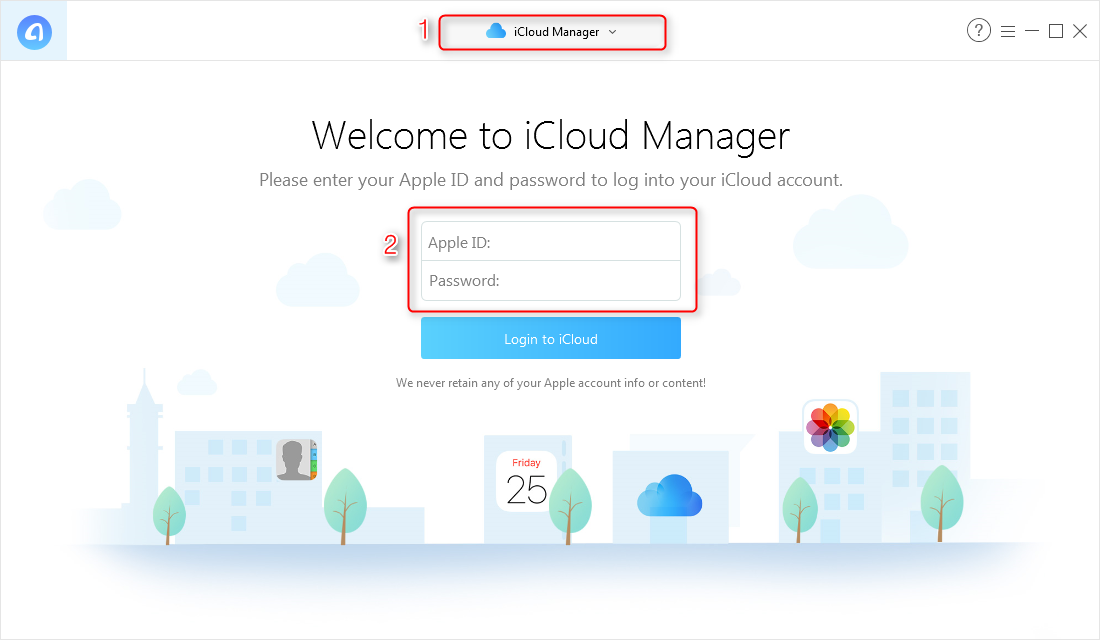Maximize the application window
The width and height of the screenshot is (1100, 640).
[x=1056, y=31]
